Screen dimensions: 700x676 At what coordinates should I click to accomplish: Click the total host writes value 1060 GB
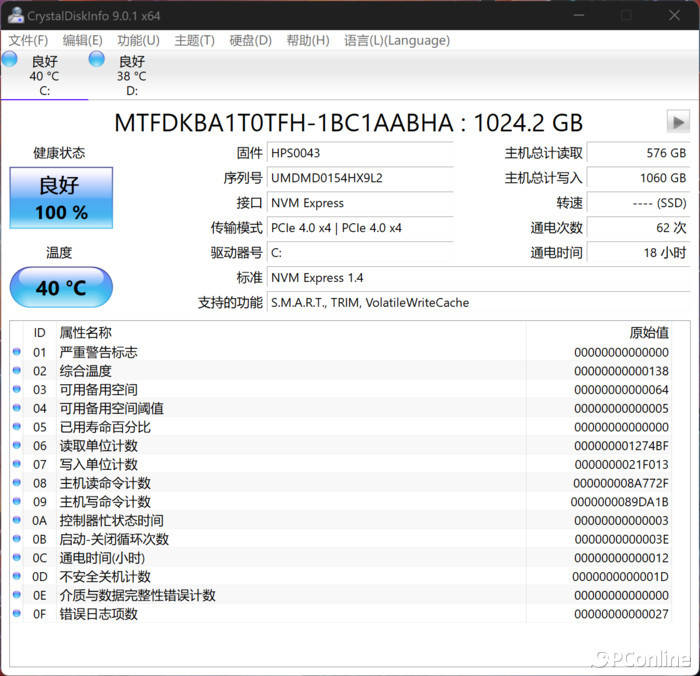[x=638, y=178]
